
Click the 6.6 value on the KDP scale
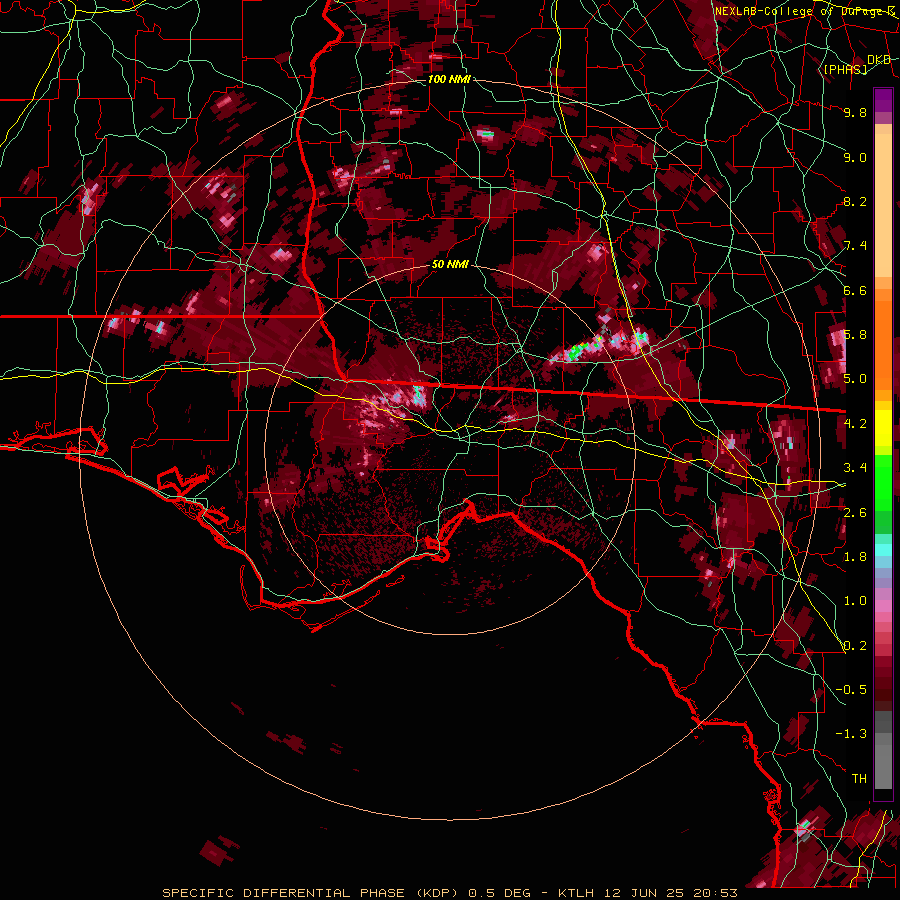click(855, 290)
